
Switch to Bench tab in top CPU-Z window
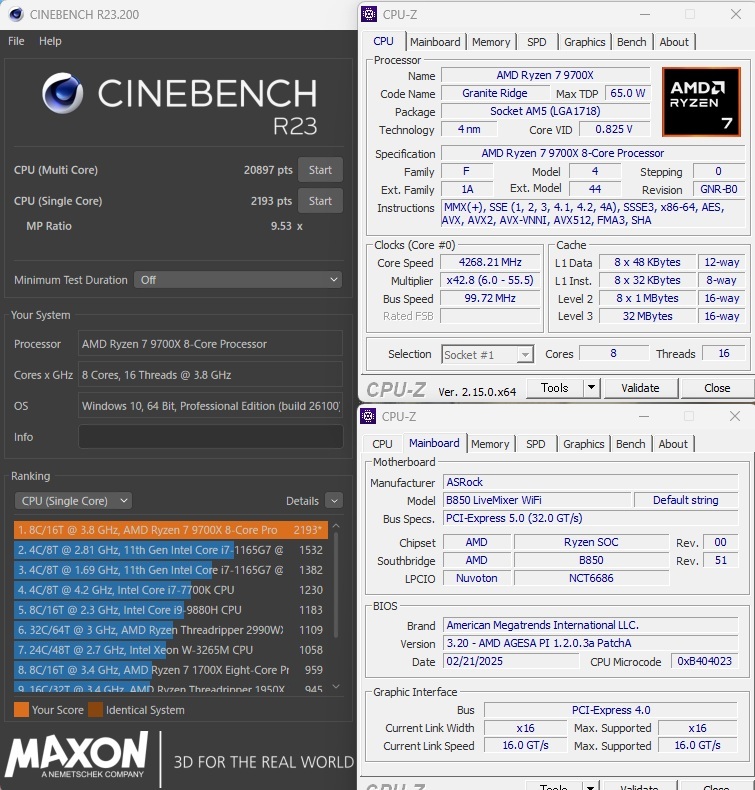coord(632,42)
